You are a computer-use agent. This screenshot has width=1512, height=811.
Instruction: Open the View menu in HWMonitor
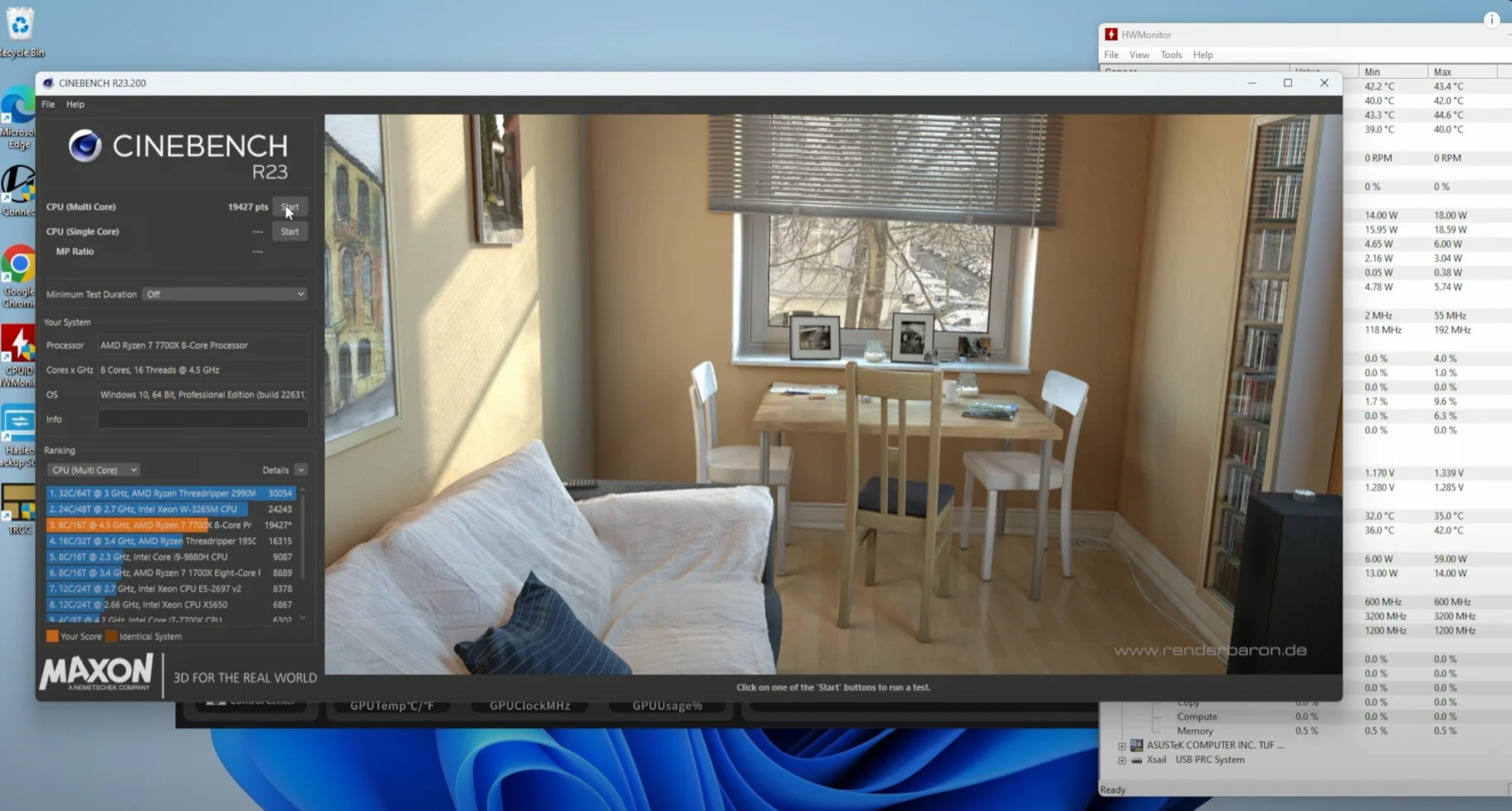click(x=1139, y=55)
